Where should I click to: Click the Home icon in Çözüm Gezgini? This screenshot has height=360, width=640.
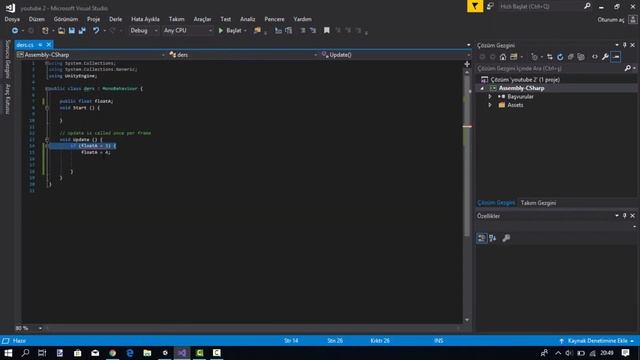503,57
